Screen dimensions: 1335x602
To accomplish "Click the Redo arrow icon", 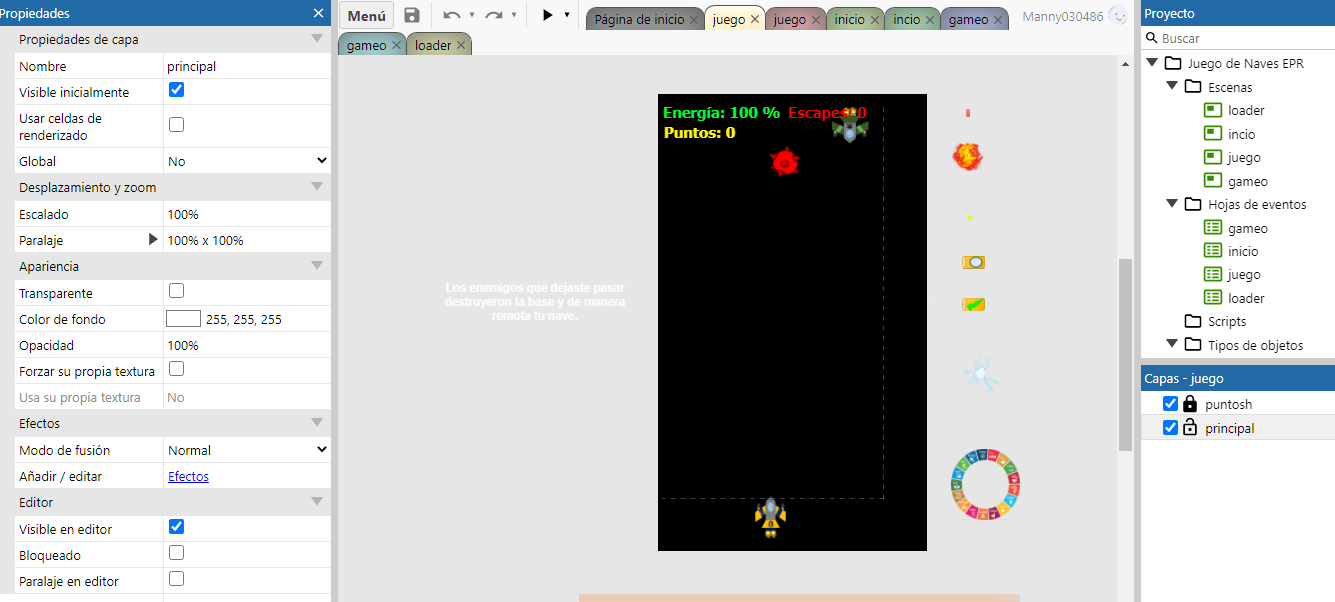I will click(494, 16).
